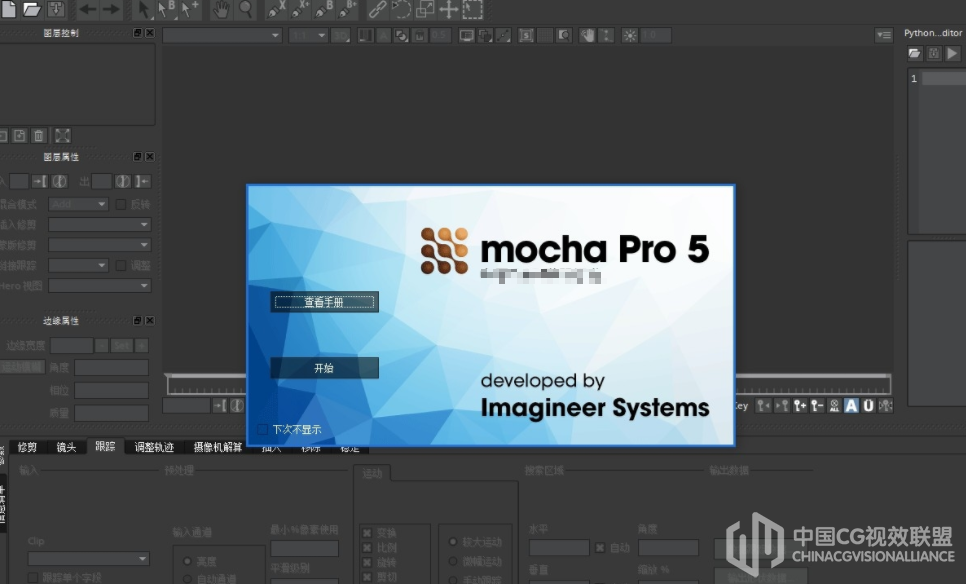This screenshot has width=966, height=584.
Task: Open the 运动 motion sub-tab
Action: (x=372, y=473)
